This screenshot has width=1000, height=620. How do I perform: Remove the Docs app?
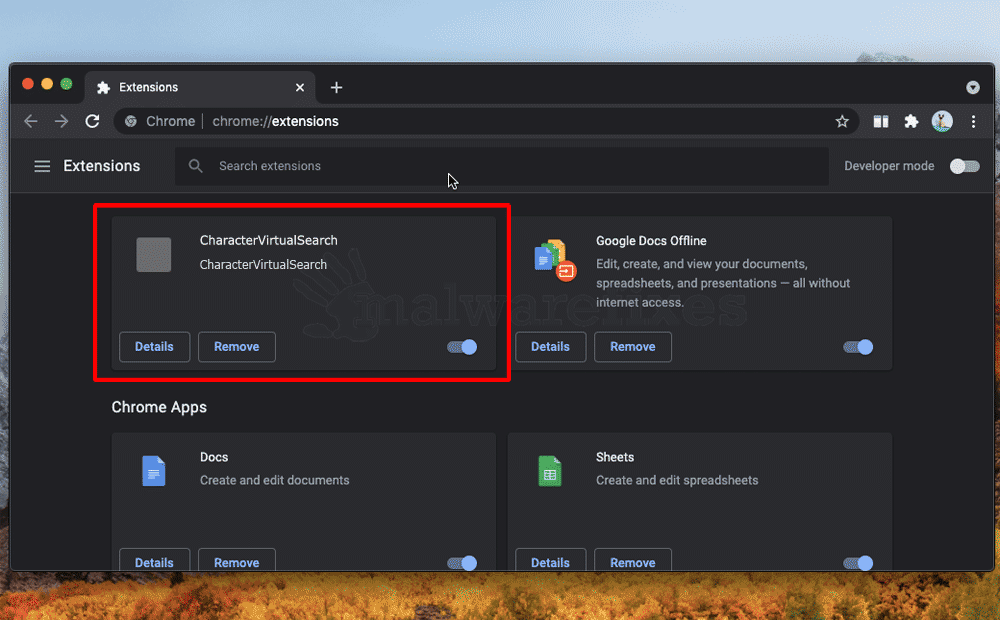[237, 560]
